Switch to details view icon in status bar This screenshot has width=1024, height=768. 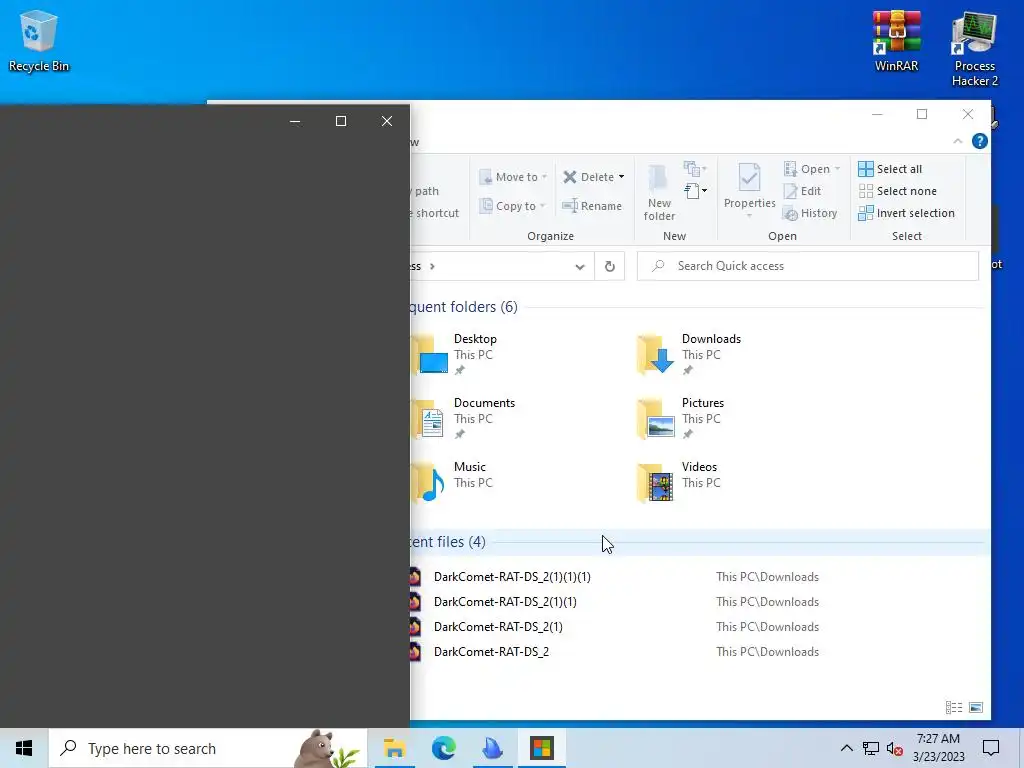point(953,707)
